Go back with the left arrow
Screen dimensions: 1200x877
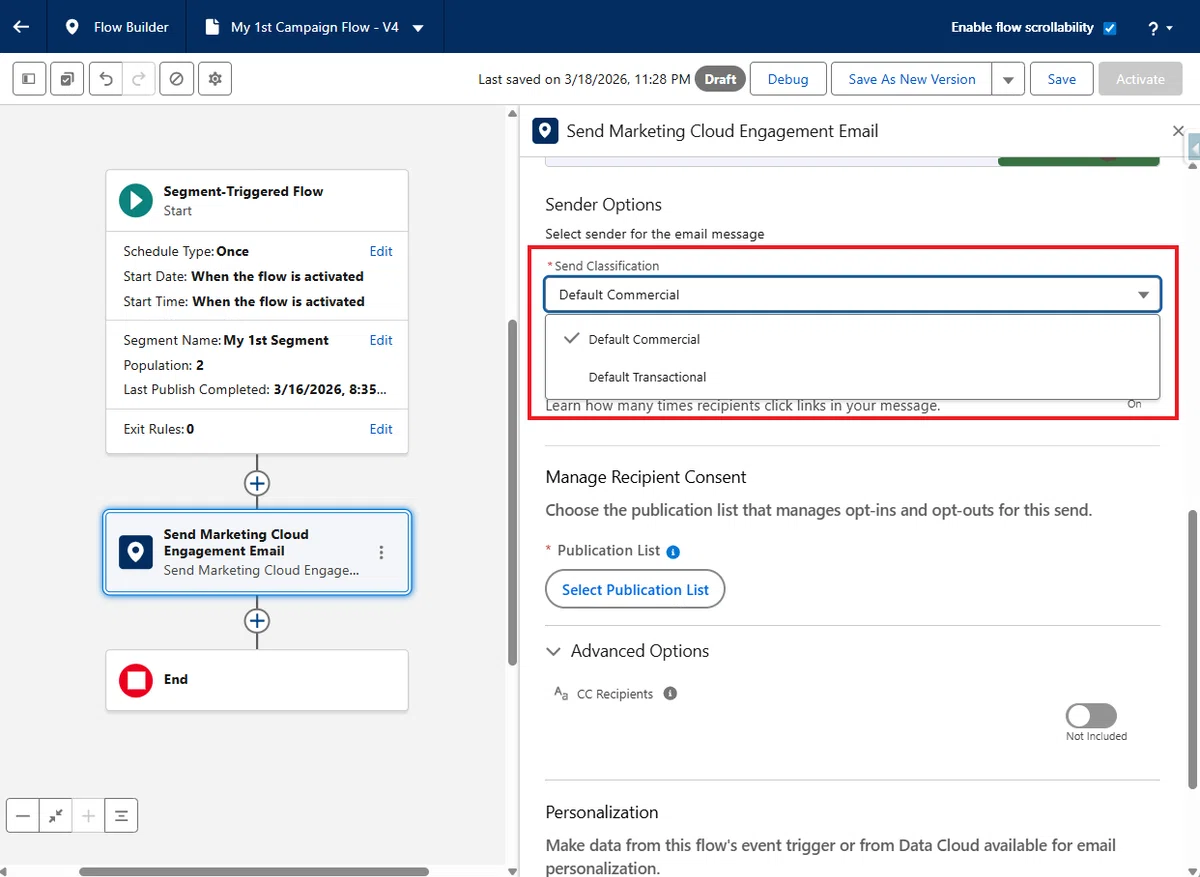21,27
